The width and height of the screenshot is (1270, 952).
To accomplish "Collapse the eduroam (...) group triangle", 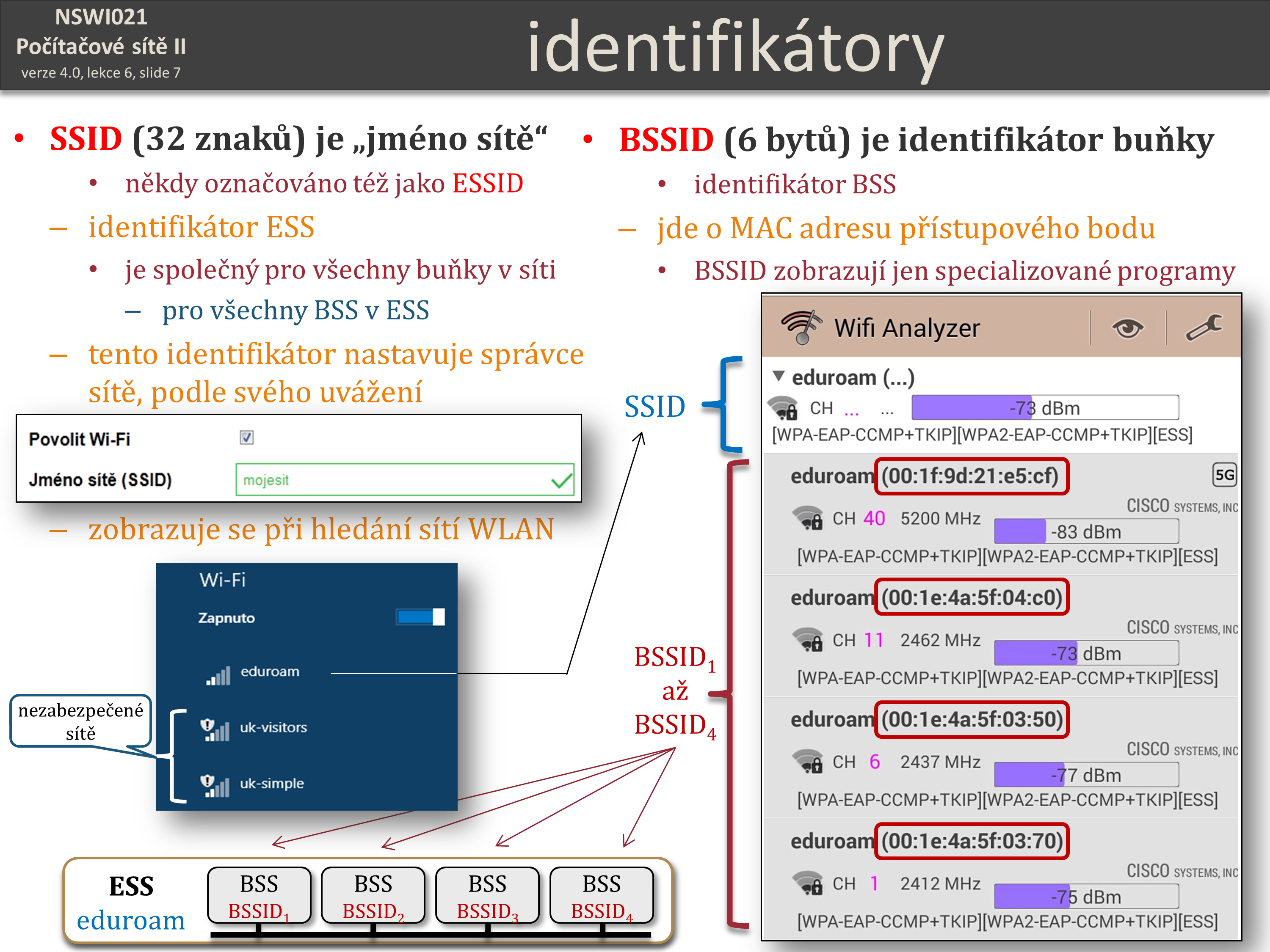I will click(779, 377).
